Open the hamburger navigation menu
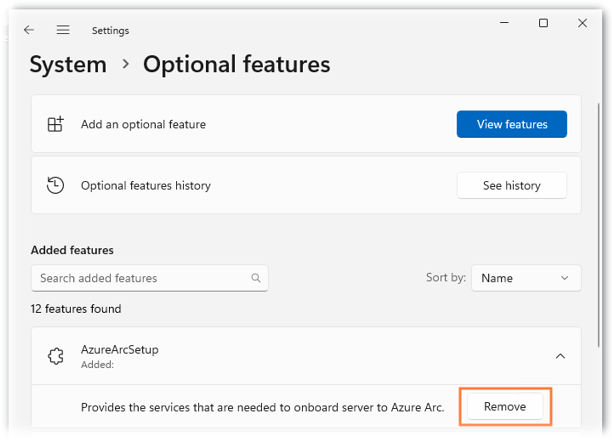 tap(63, 30)
